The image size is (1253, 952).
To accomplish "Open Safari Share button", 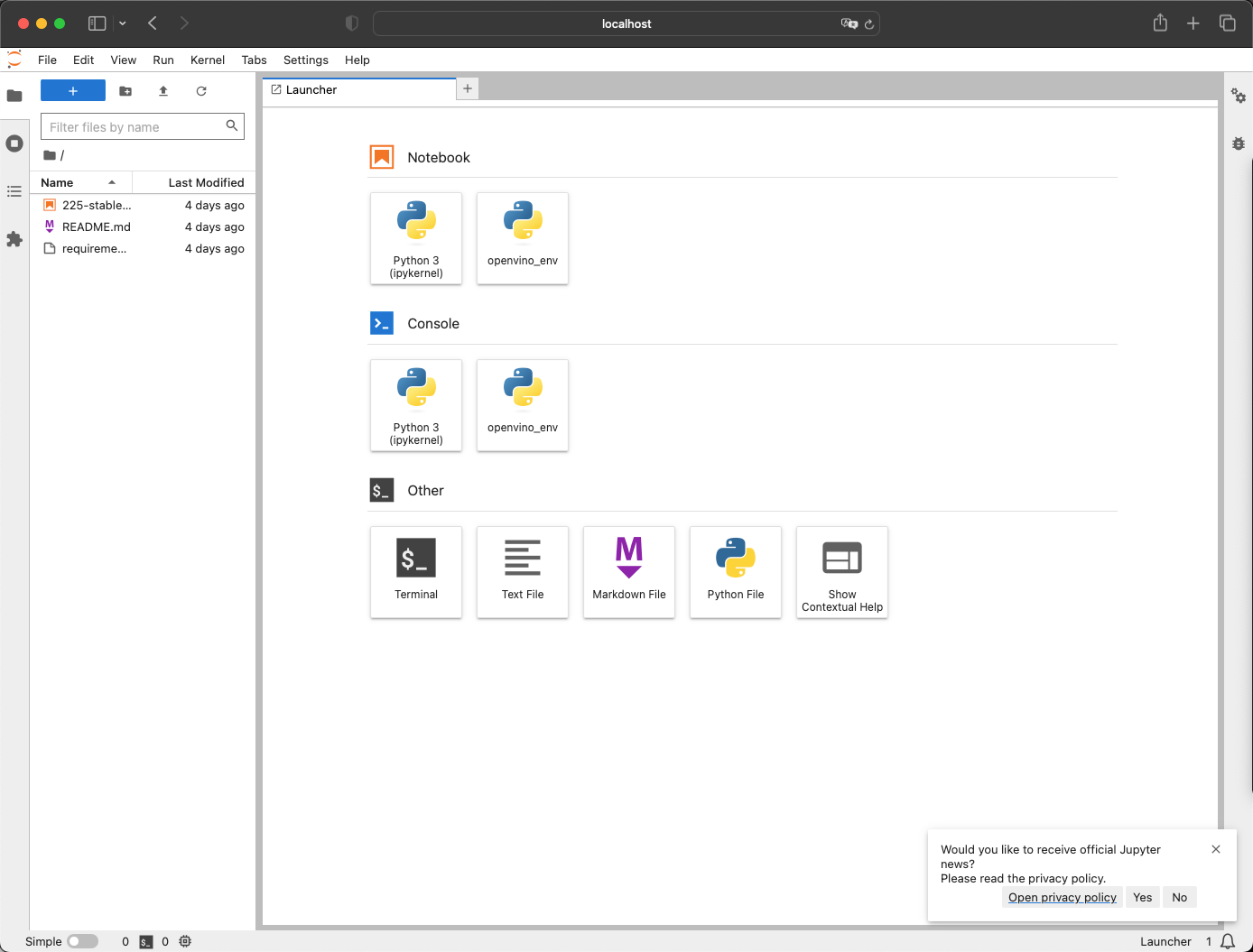I will (x=1161, y=23).
